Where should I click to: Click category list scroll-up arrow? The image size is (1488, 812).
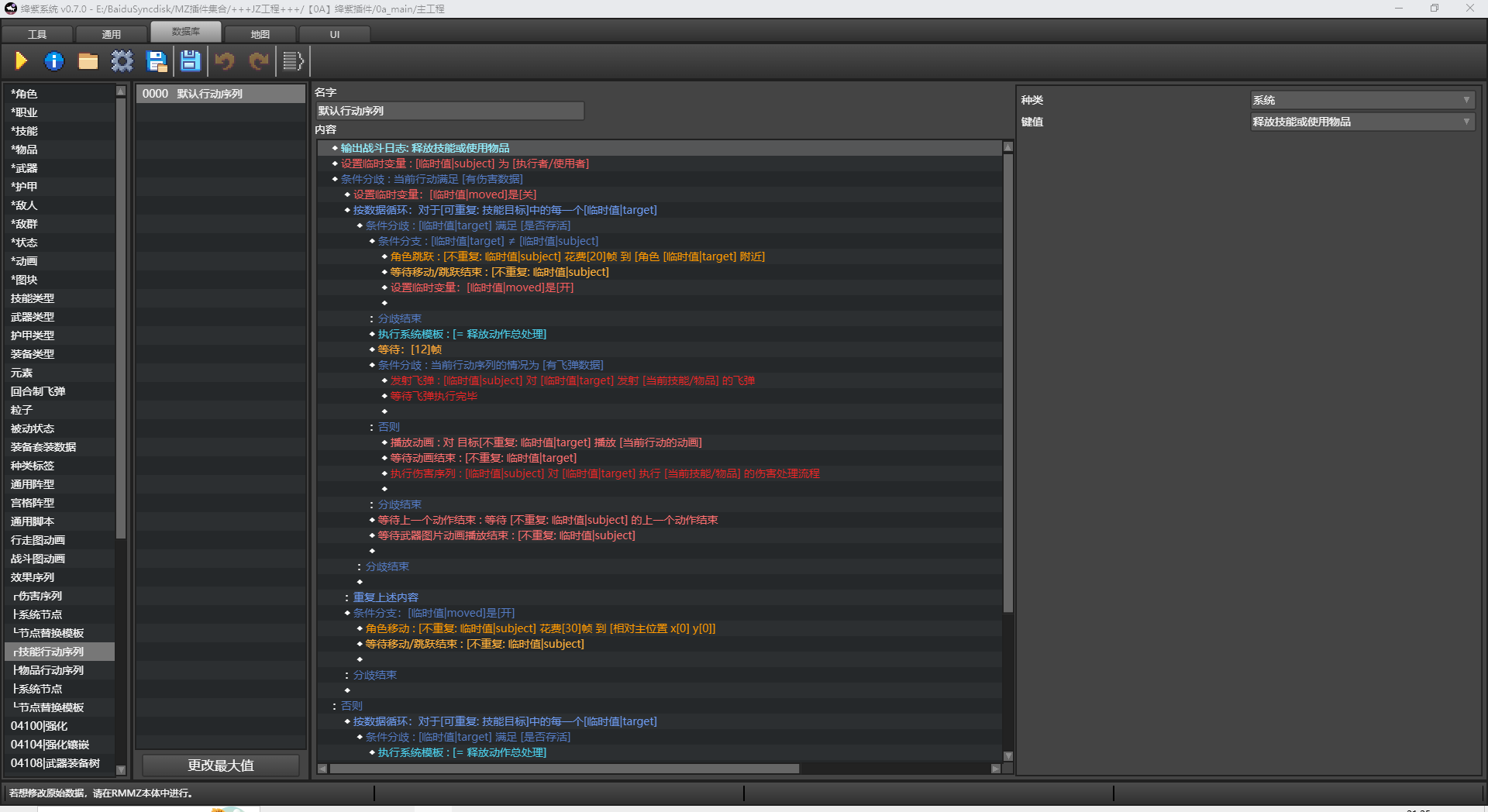121,91
